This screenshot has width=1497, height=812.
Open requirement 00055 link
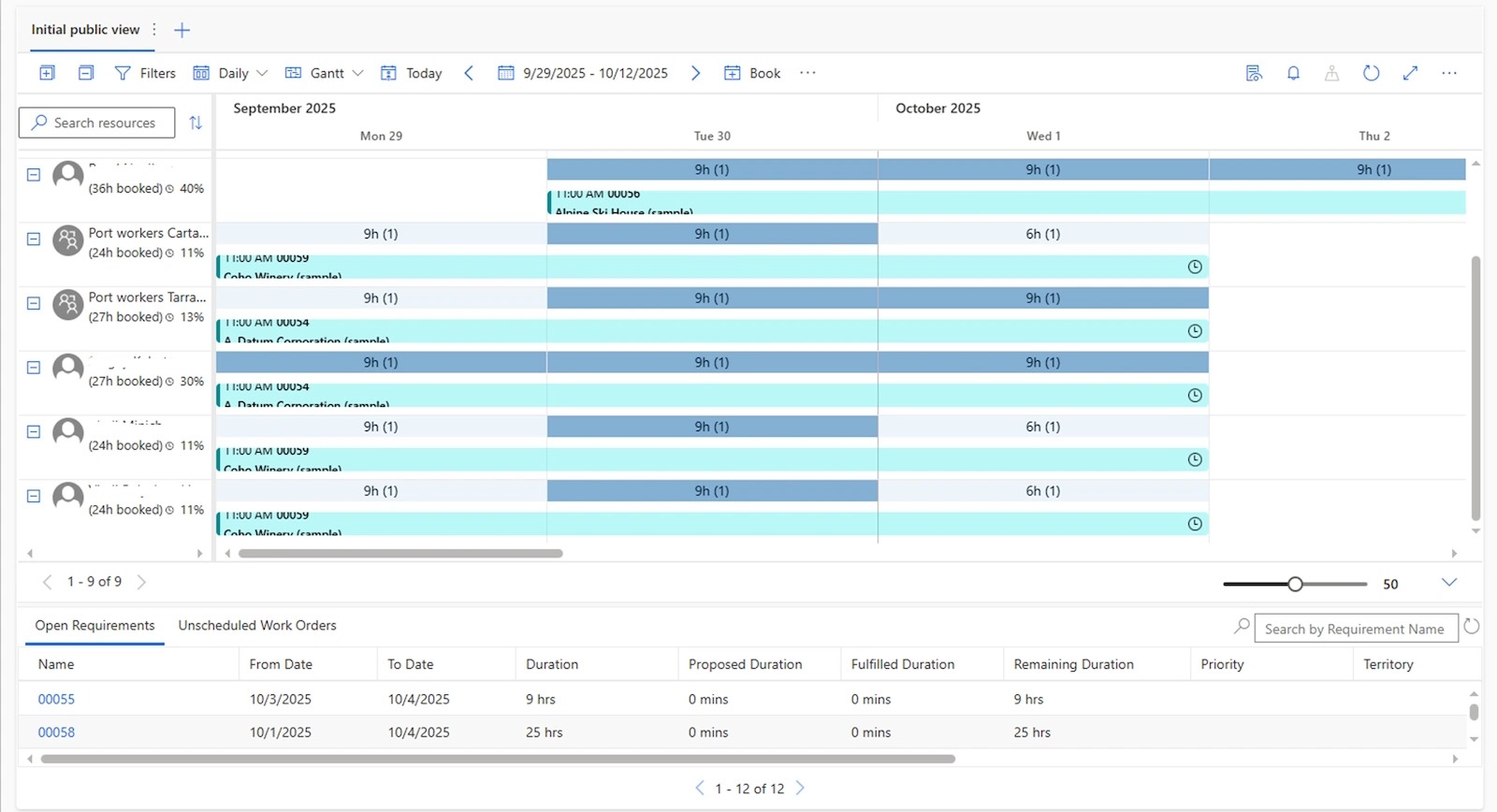click(56, 699)
